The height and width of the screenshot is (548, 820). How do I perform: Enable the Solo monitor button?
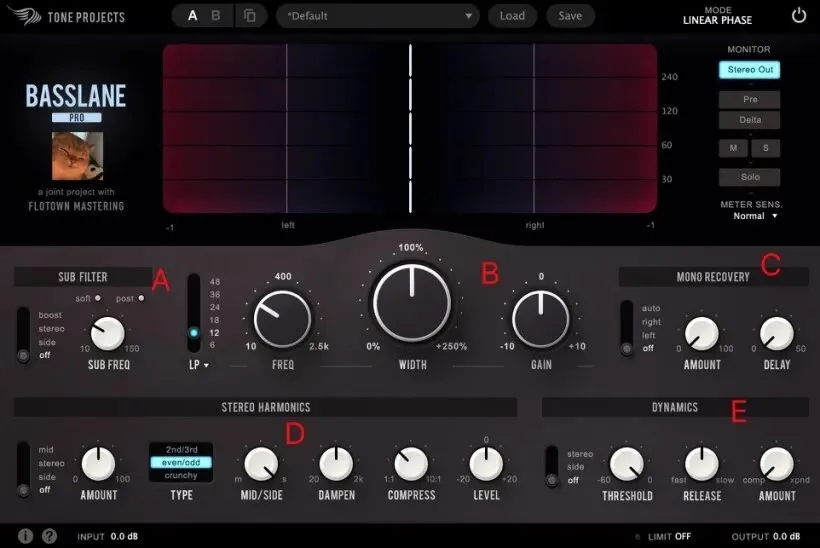pyautogui.click(x=749, y=177)
